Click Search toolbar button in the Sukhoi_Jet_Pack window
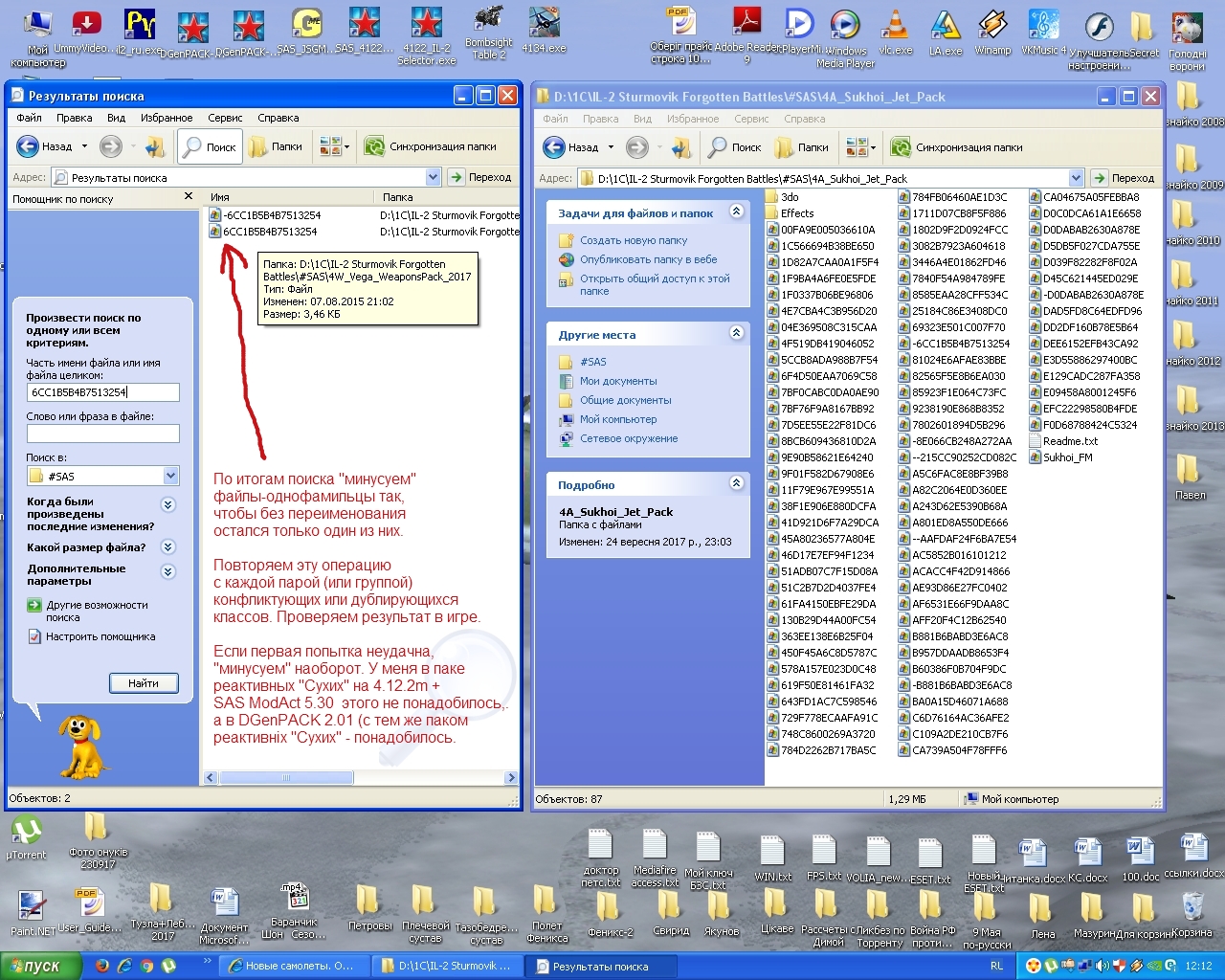The height and width of the screenshot is (980, 1225). click(x=734, y=147)
